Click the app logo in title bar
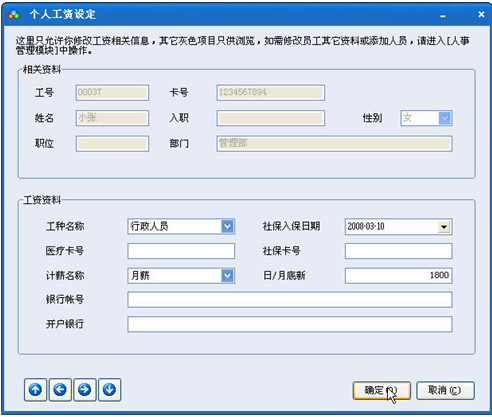Screen dimensions: 492x417 14,14
